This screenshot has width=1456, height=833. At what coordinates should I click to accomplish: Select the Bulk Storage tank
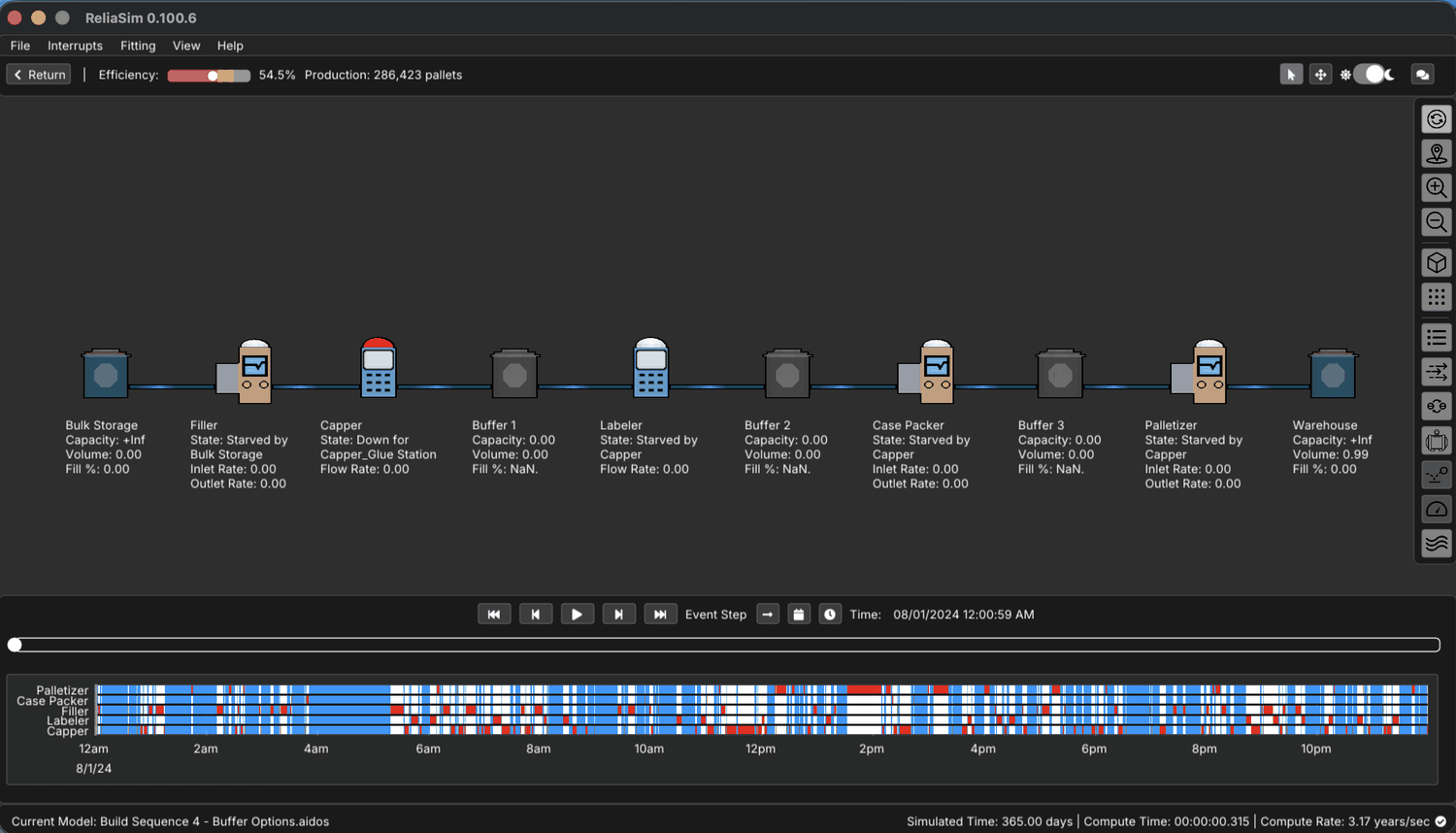point(106,374)
